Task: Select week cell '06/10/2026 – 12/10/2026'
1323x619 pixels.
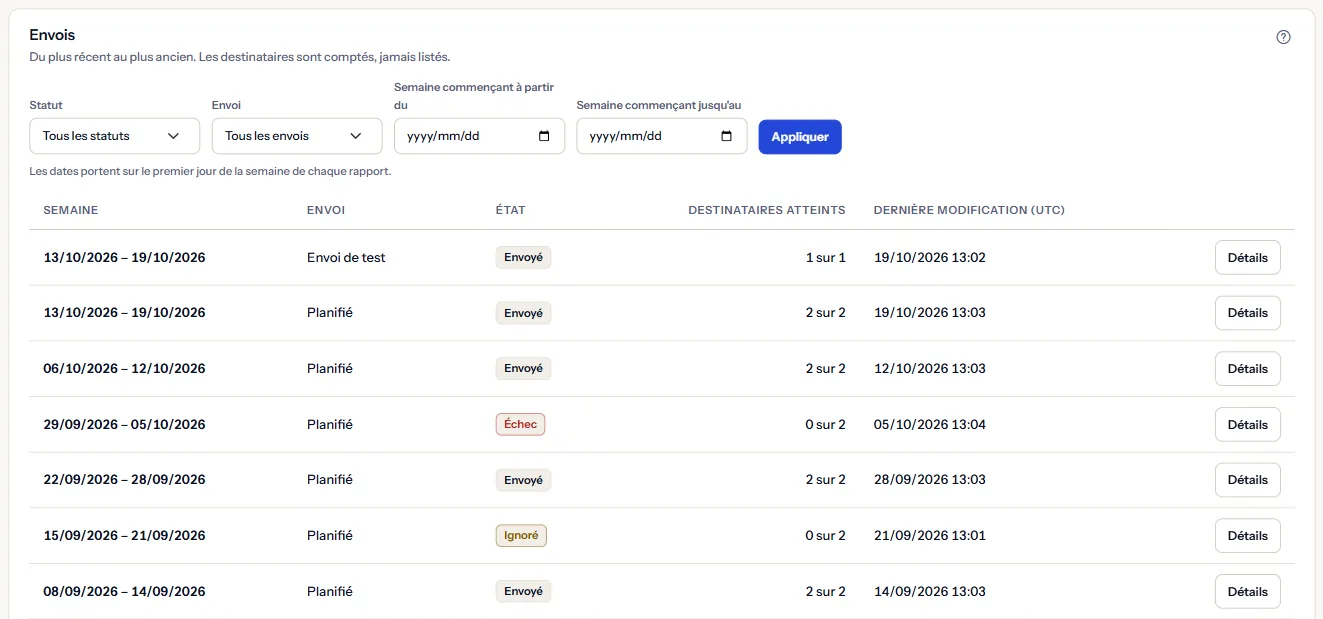Action: [x=125, y=369]
